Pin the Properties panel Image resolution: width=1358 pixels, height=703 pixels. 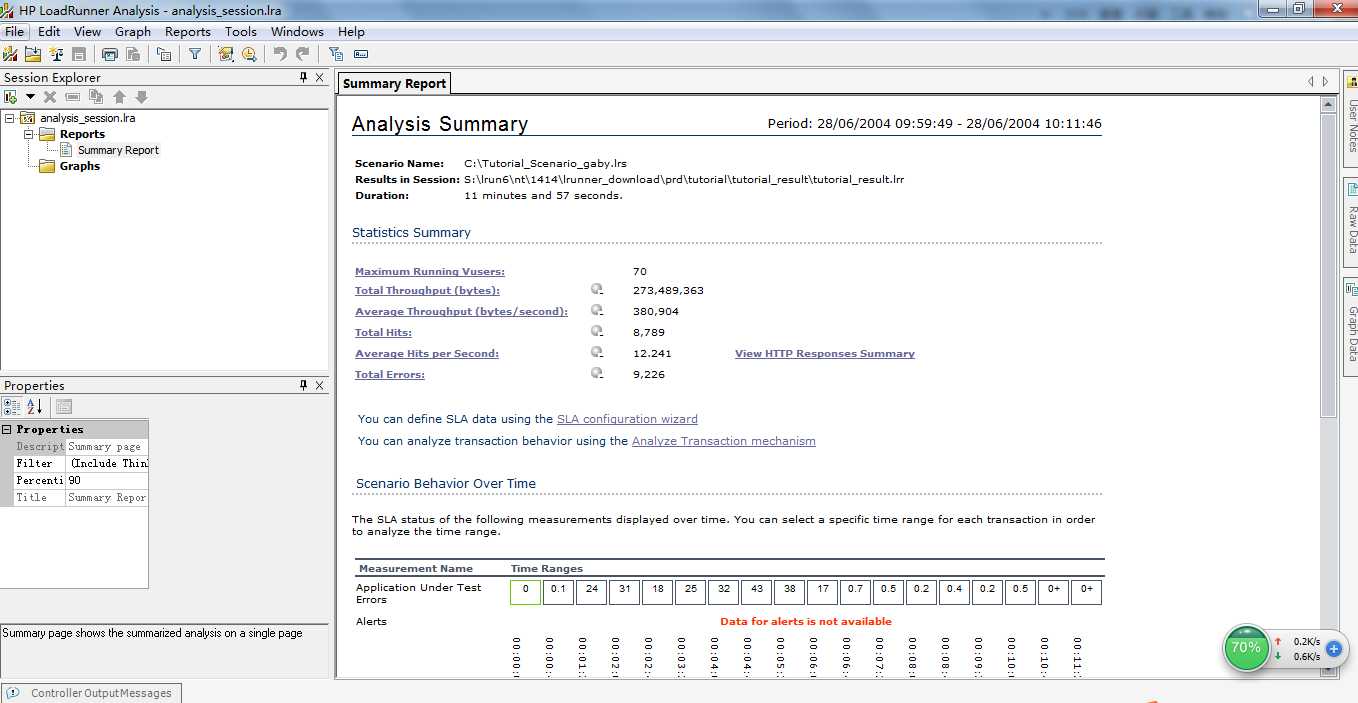304,385
